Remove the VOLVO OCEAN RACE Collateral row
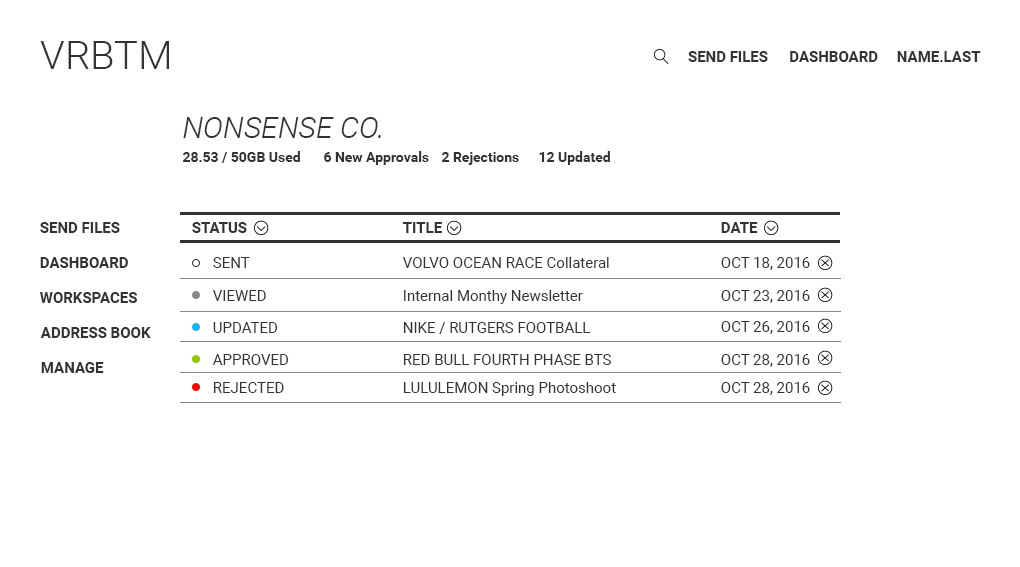The height and width of the screenshot is (567, 1020). (x=825, y=263)
